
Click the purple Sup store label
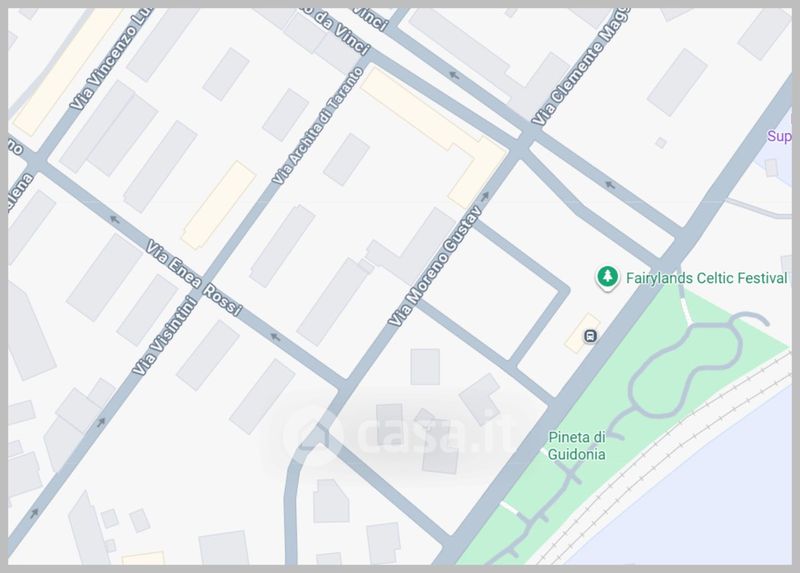coord(779,136)
